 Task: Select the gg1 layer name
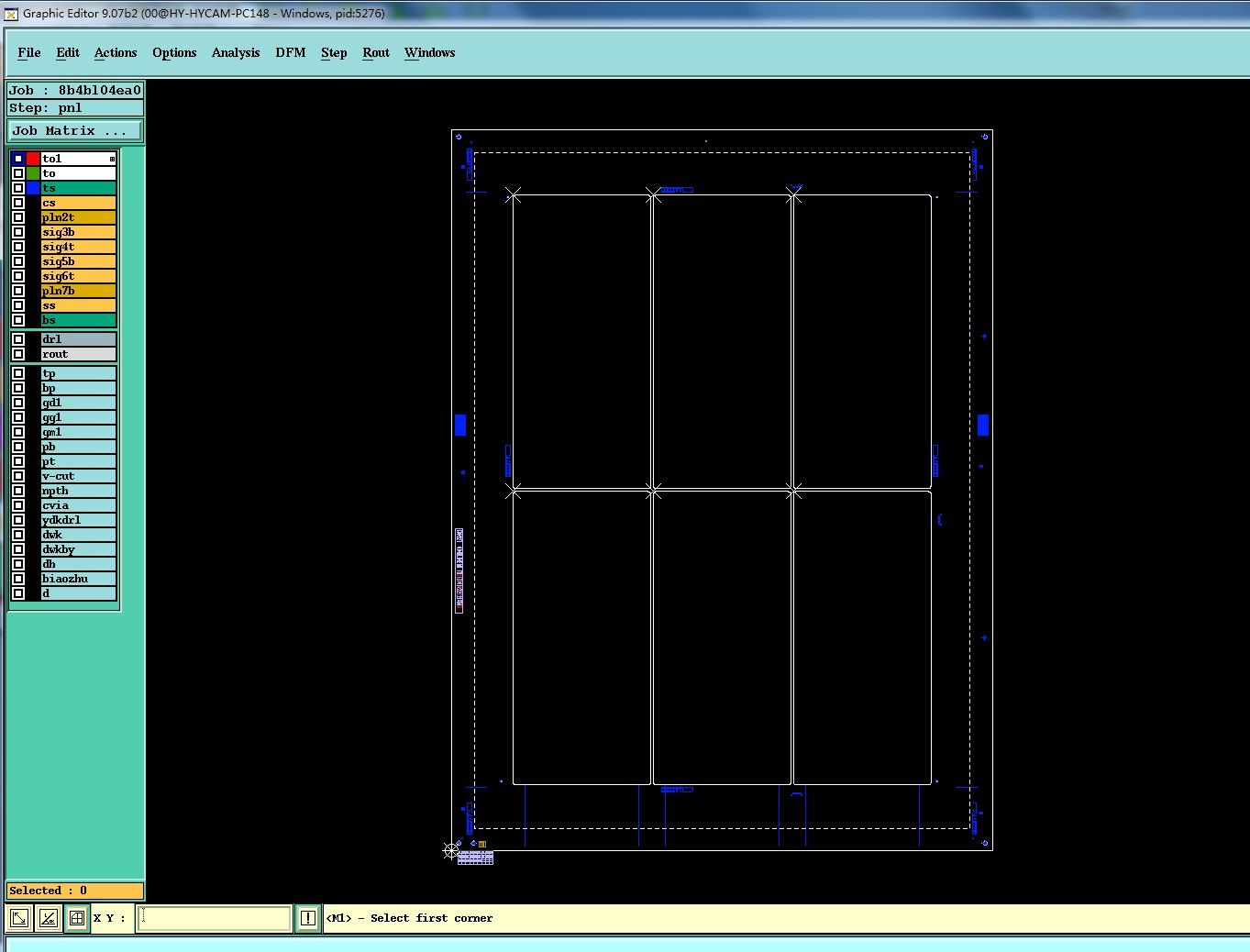(x=79, y=417)
